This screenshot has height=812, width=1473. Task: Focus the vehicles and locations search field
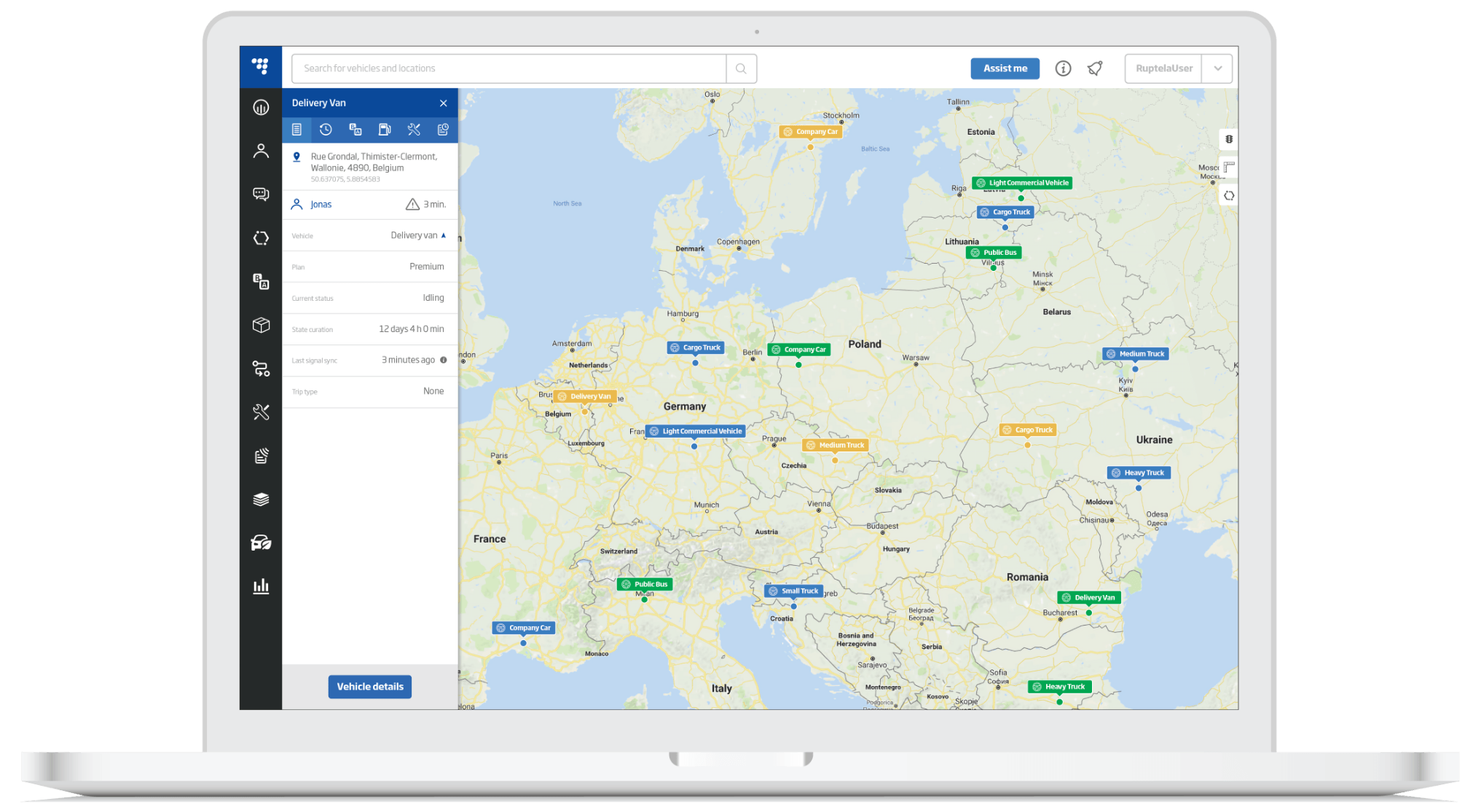tap(509, 68)
